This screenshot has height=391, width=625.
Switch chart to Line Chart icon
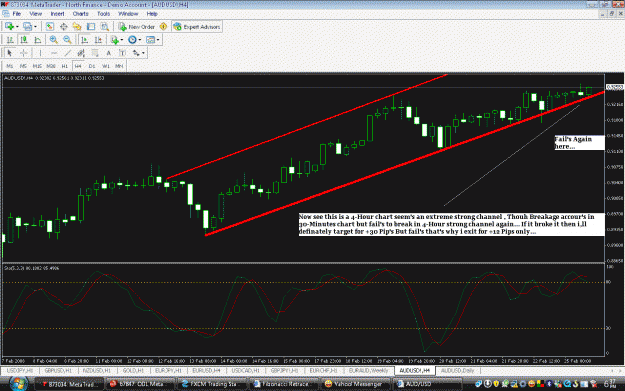(x=37, y=40)
